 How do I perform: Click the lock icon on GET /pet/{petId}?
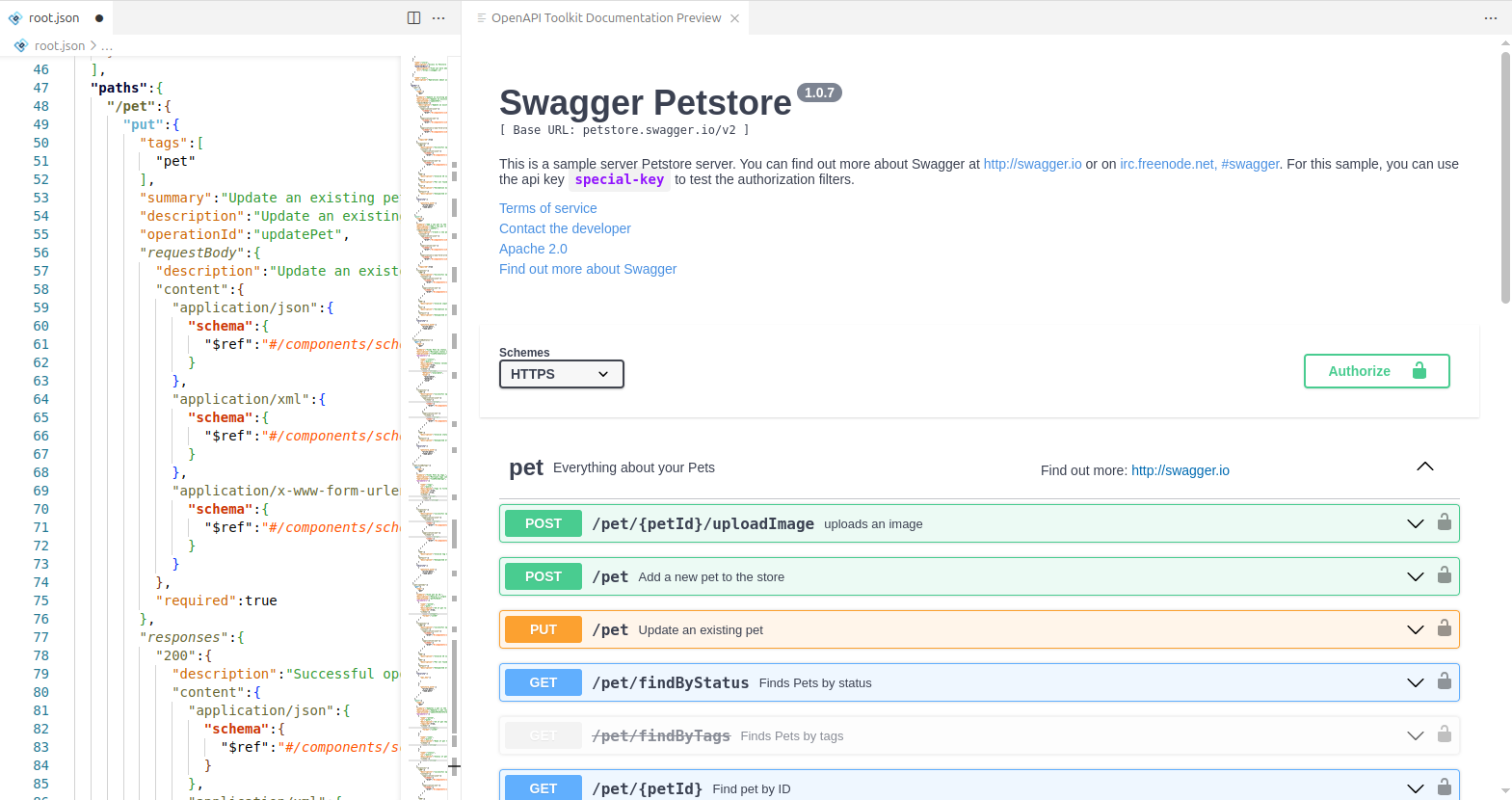pyautogui.click(x=1444, y=787)
